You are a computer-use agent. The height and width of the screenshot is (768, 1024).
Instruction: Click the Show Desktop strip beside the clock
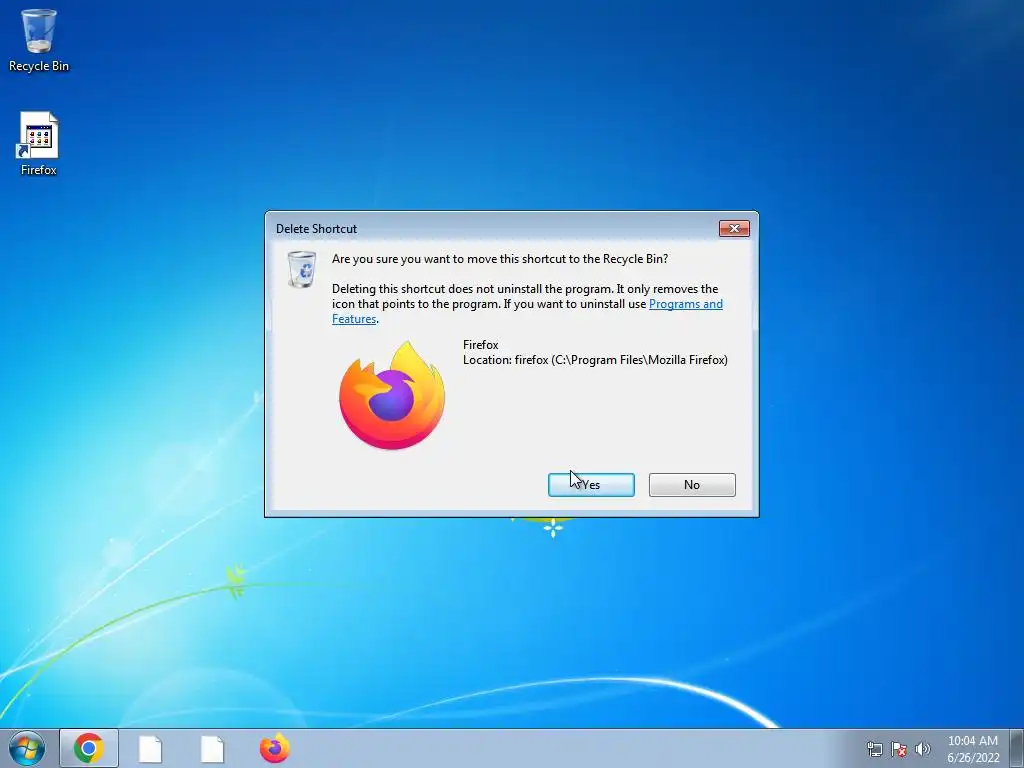(x=1017, y=748)
